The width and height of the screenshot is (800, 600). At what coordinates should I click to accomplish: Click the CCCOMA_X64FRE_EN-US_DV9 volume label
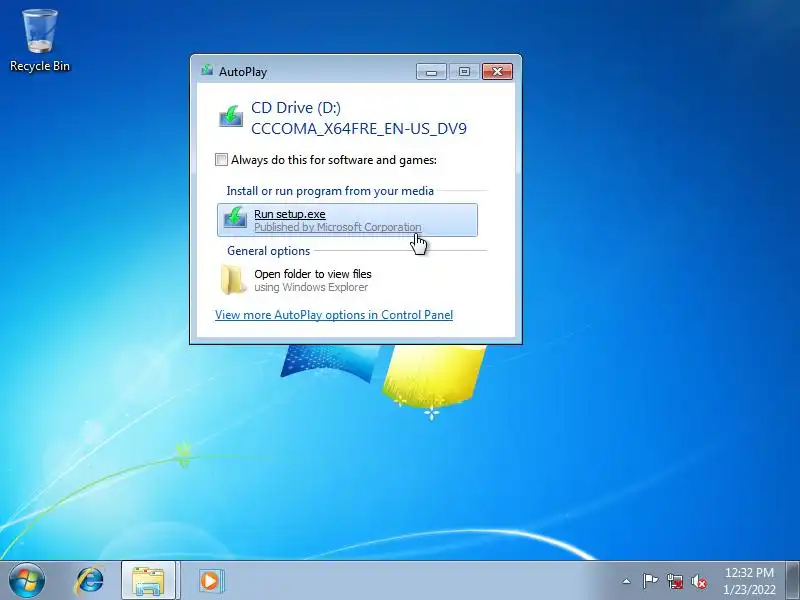pyautogui.click(x=359, y=129)
